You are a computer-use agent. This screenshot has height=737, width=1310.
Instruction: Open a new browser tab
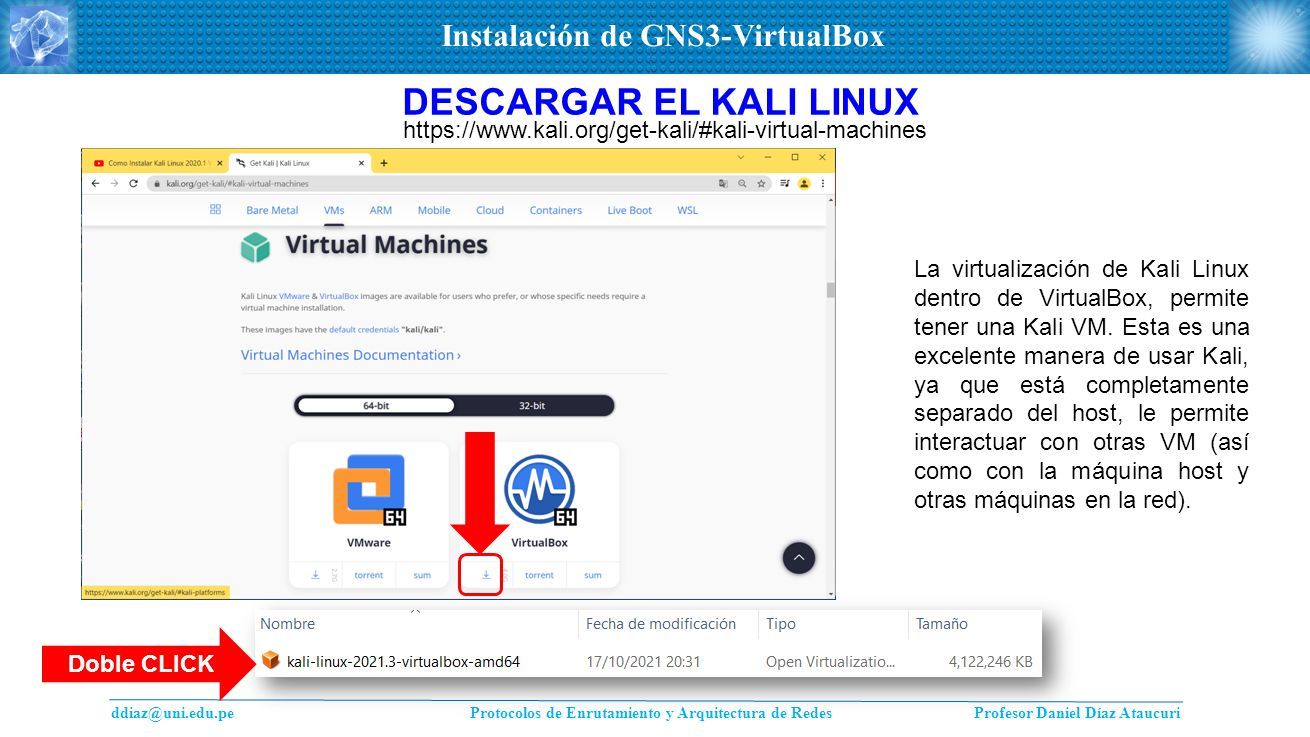384,163
